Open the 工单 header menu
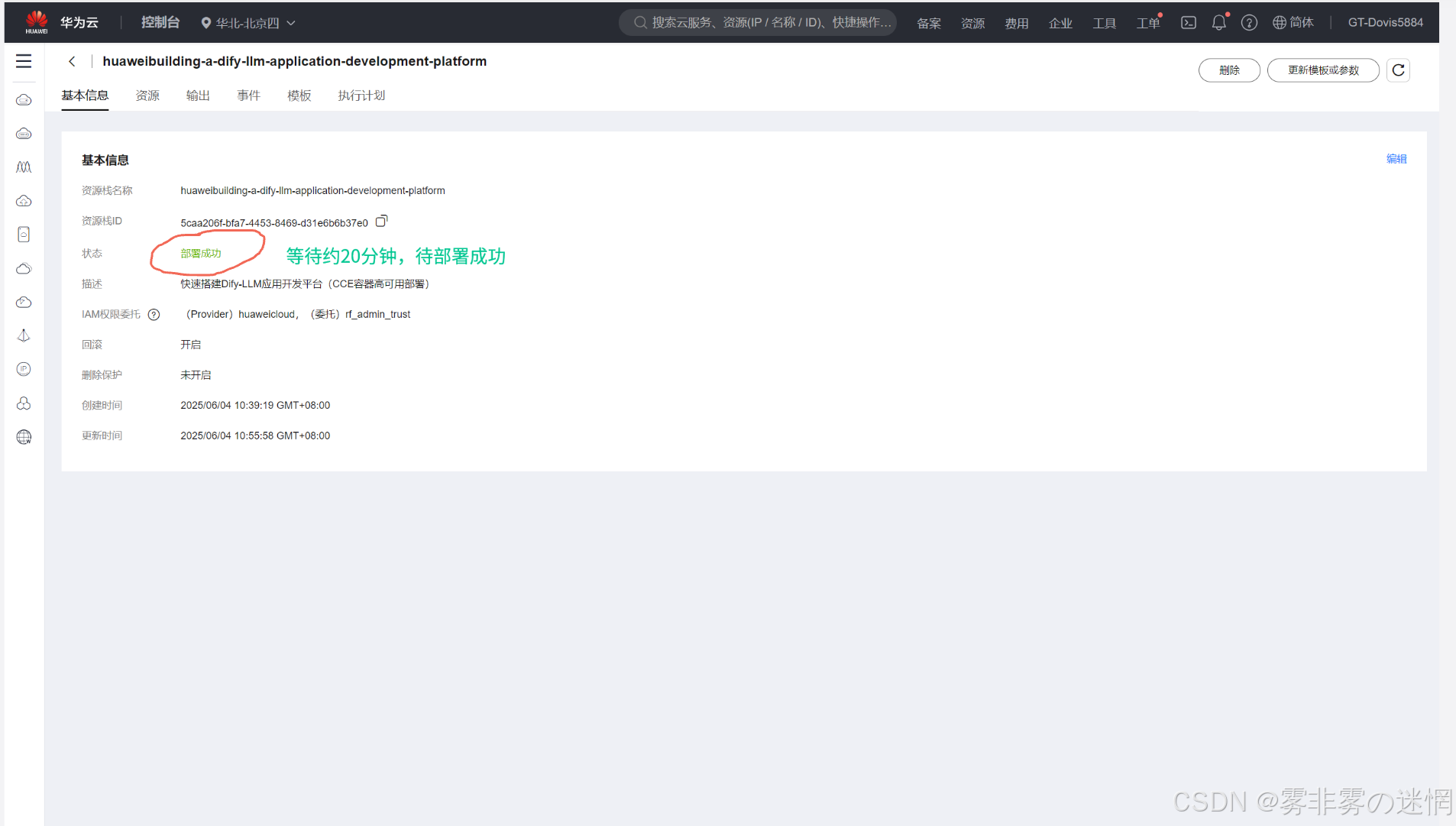Viewport: 1456px width, 826px height. (1148, 24)
